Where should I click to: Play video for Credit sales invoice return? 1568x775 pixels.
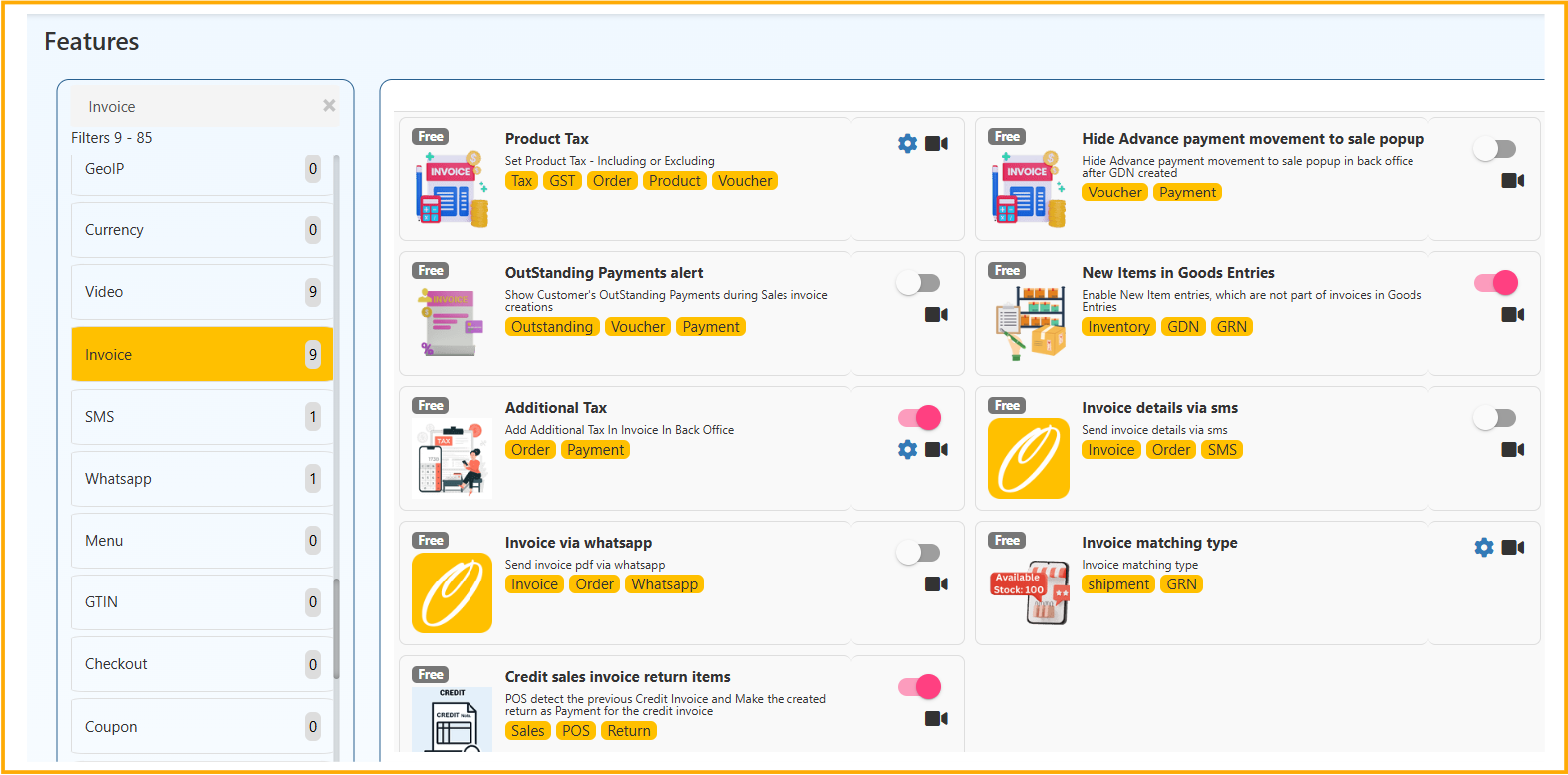point(936,719)
